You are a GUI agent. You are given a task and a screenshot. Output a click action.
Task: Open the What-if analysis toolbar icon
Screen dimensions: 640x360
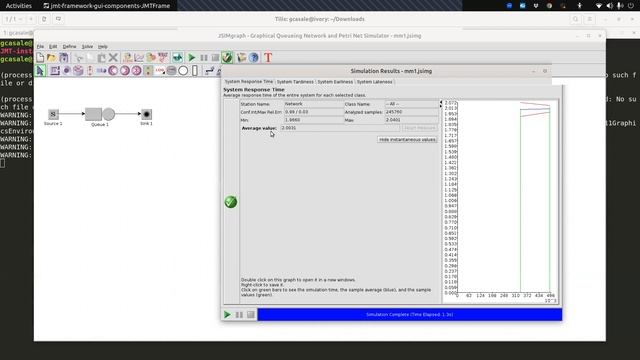(163, 58)
